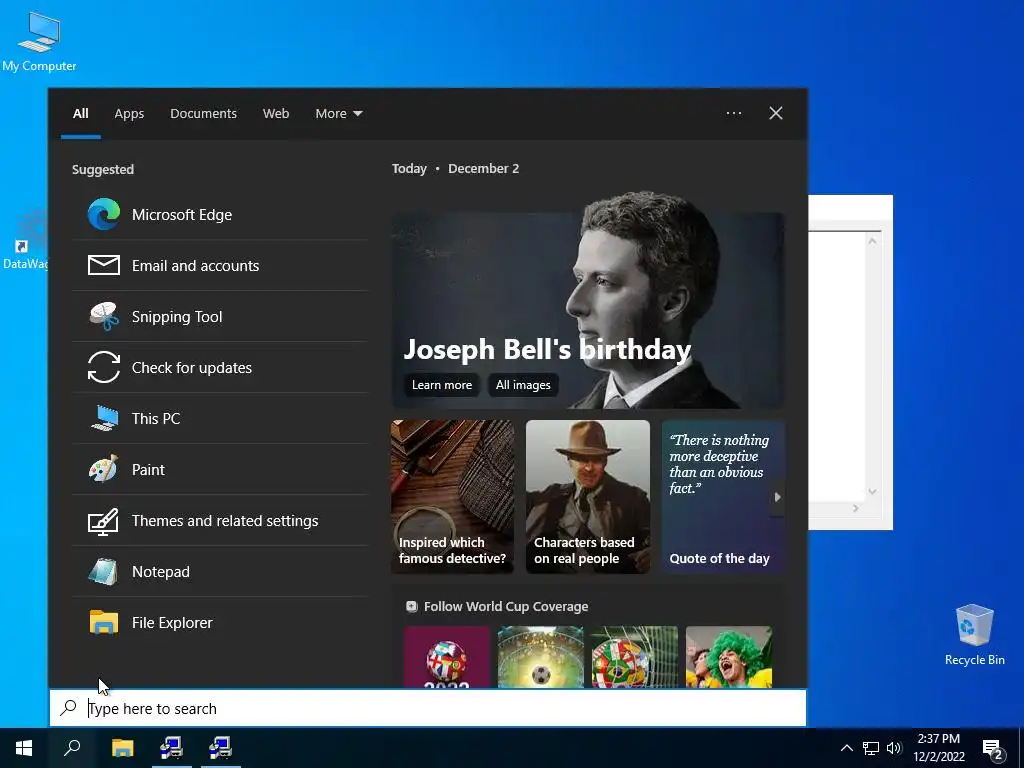The image size is (1024, 768).
Task: Switch to the Documents tab
Action: [203, 114]
